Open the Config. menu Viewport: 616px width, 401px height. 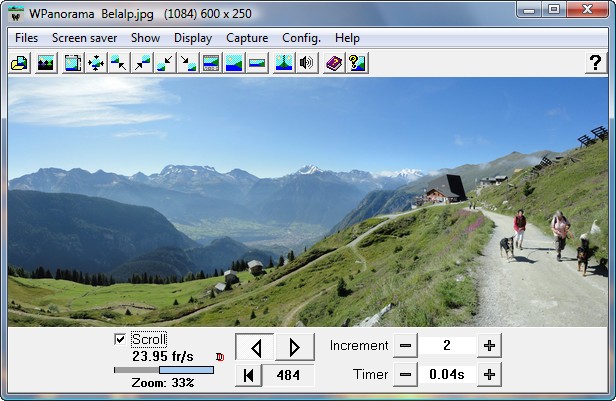[x=301, y=38]
